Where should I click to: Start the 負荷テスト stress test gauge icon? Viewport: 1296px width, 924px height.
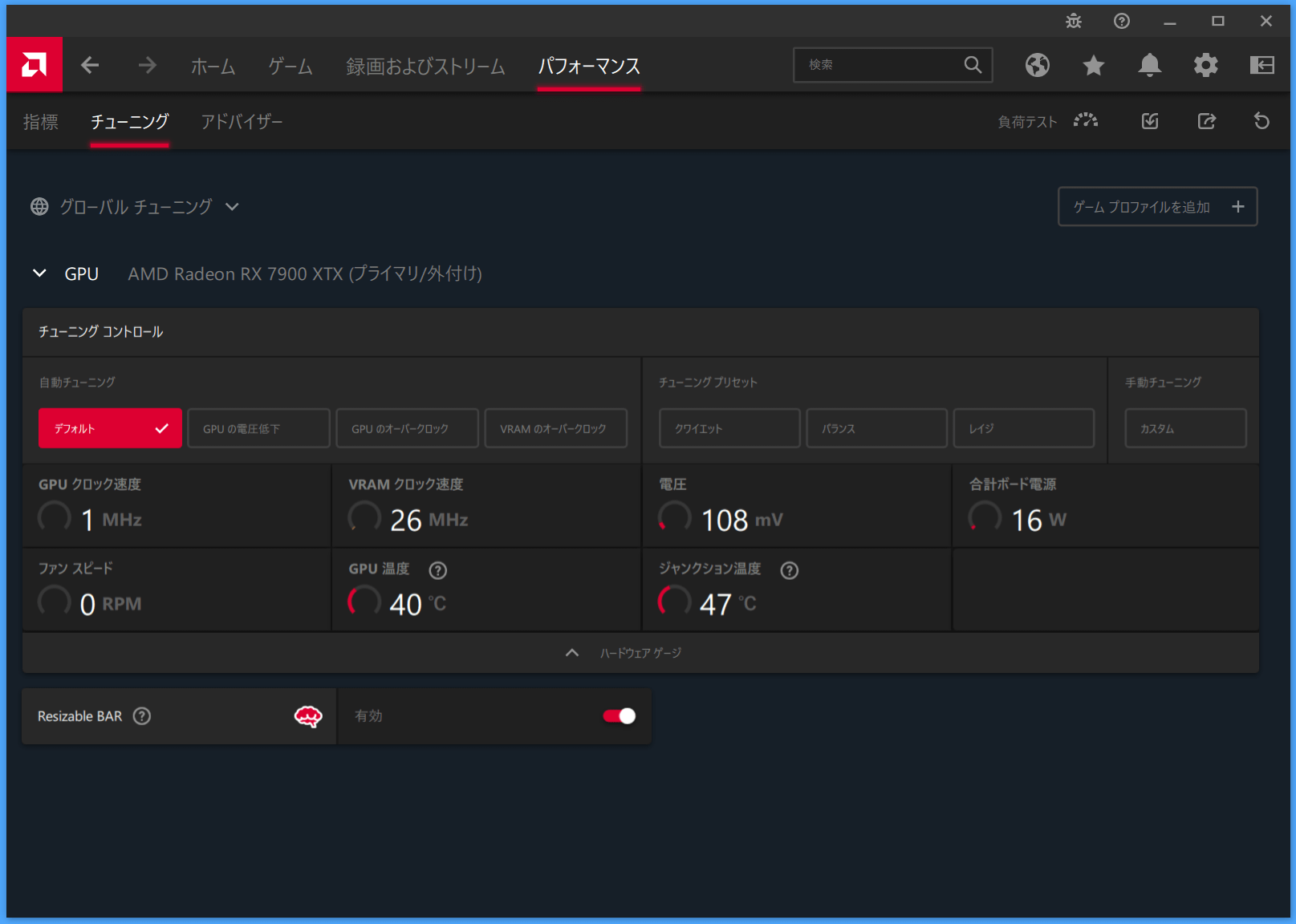pos(1086,121)
